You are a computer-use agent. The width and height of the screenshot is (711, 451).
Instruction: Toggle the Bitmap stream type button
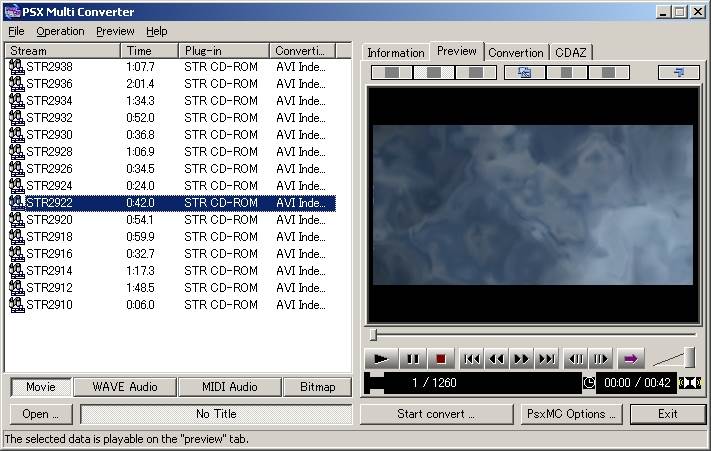(317, 387)
